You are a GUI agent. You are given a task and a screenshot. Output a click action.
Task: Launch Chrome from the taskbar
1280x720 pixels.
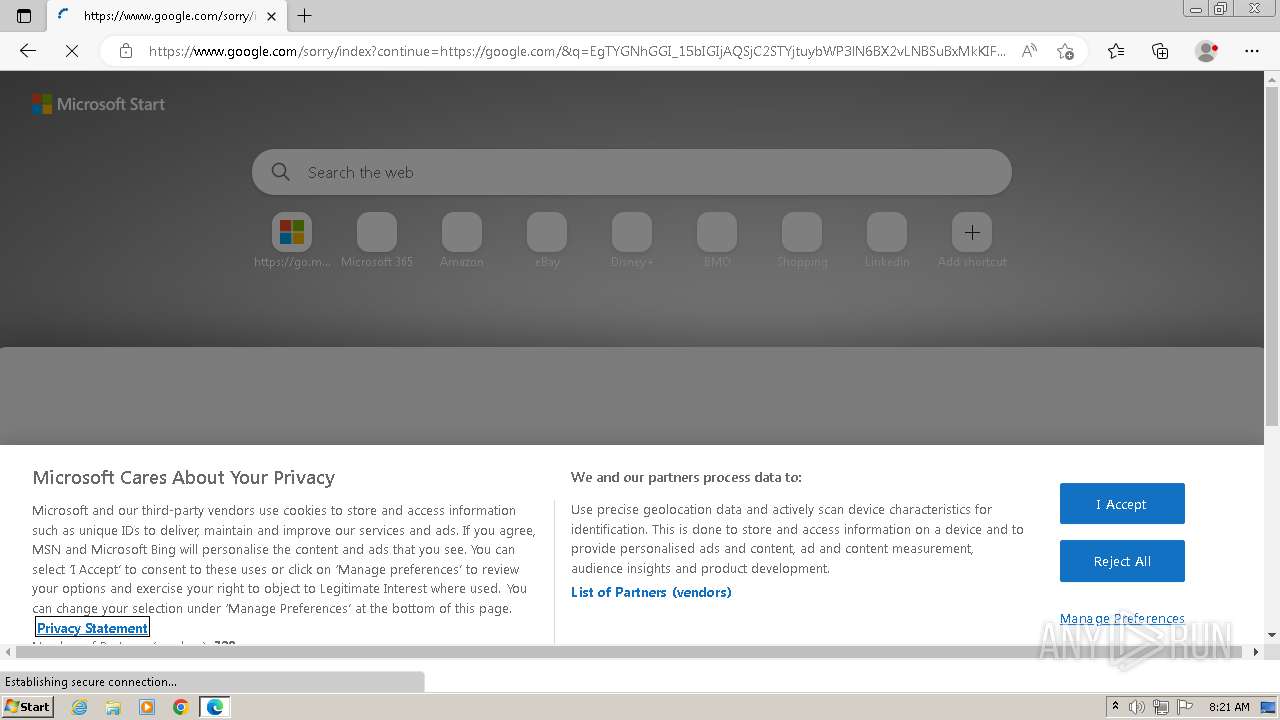[181, 707]
